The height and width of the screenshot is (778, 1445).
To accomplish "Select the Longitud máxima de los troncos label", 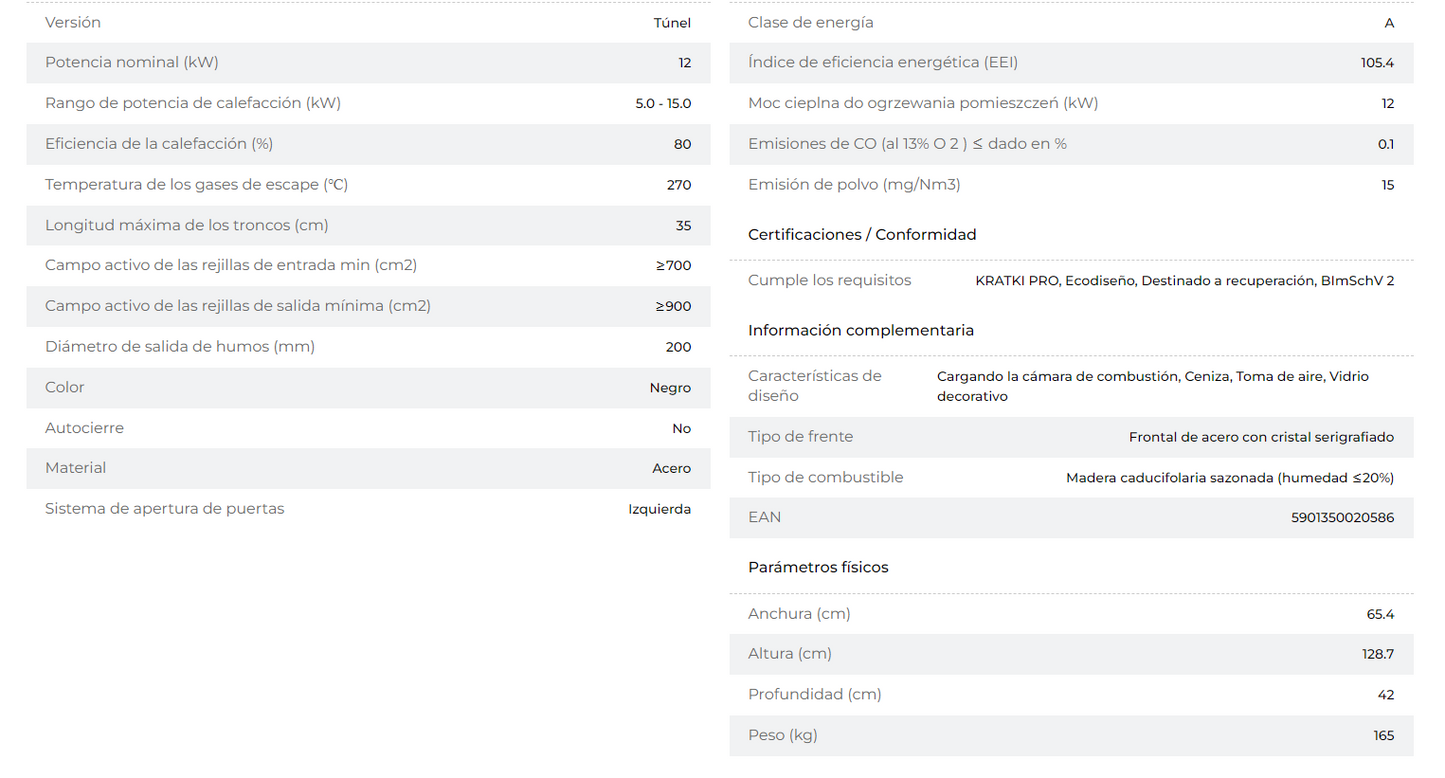I will [x=186, y=225].
